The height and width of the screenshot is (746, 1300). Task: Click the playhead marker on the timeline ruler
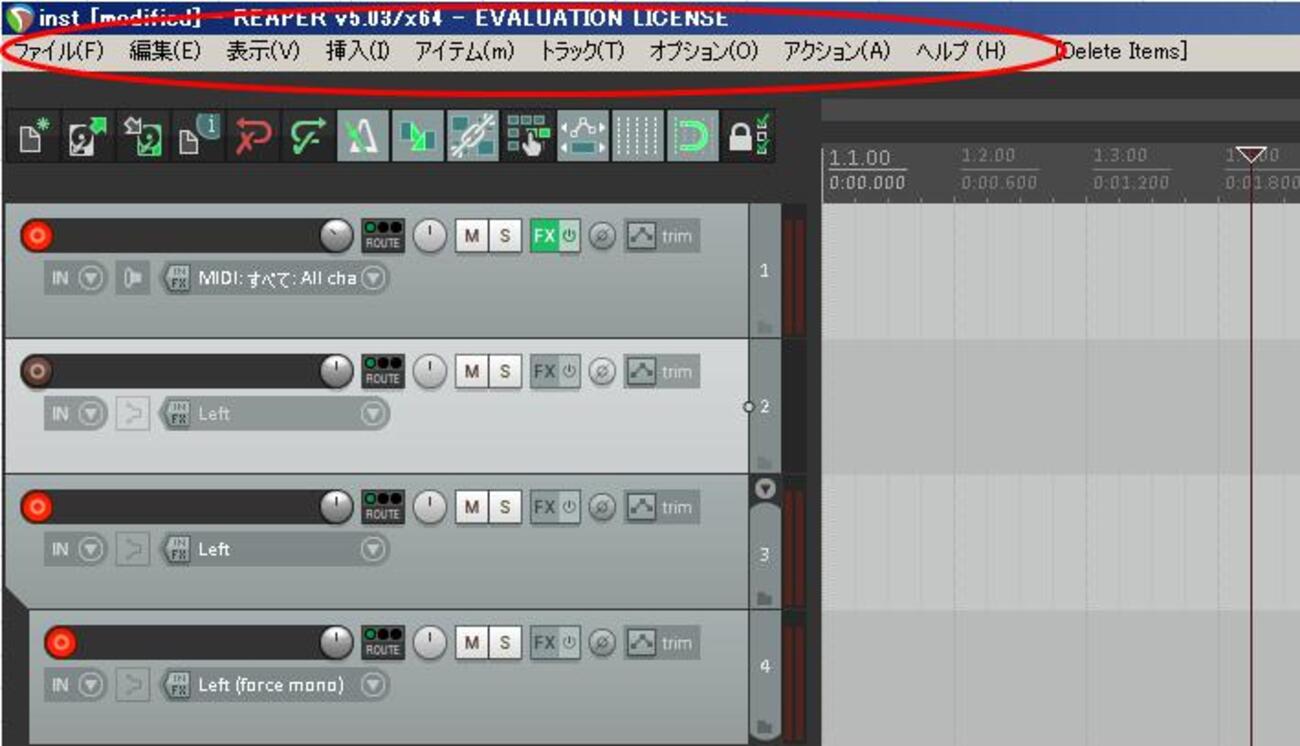point(1251,154)
